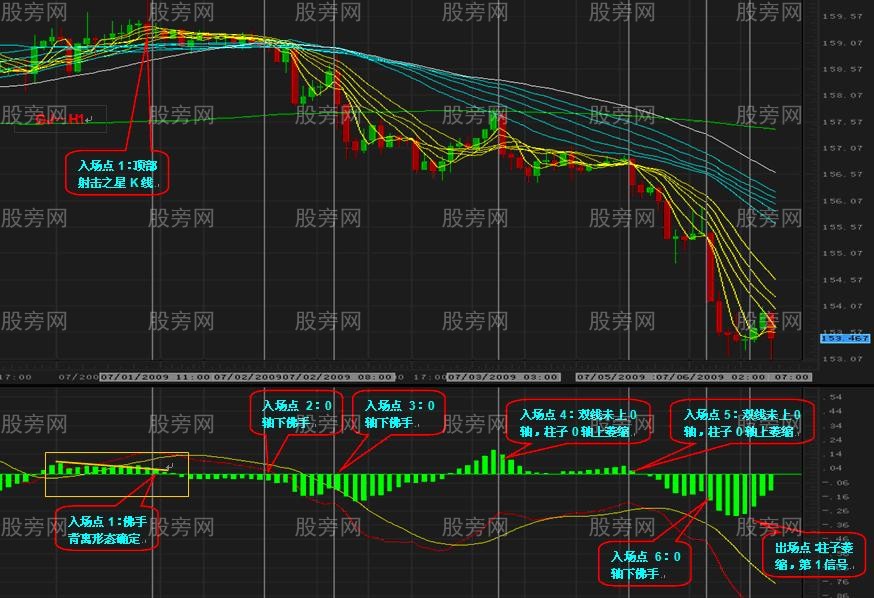Click the 158.07 price axis label

pyautogui.click(x=842, y=95)
